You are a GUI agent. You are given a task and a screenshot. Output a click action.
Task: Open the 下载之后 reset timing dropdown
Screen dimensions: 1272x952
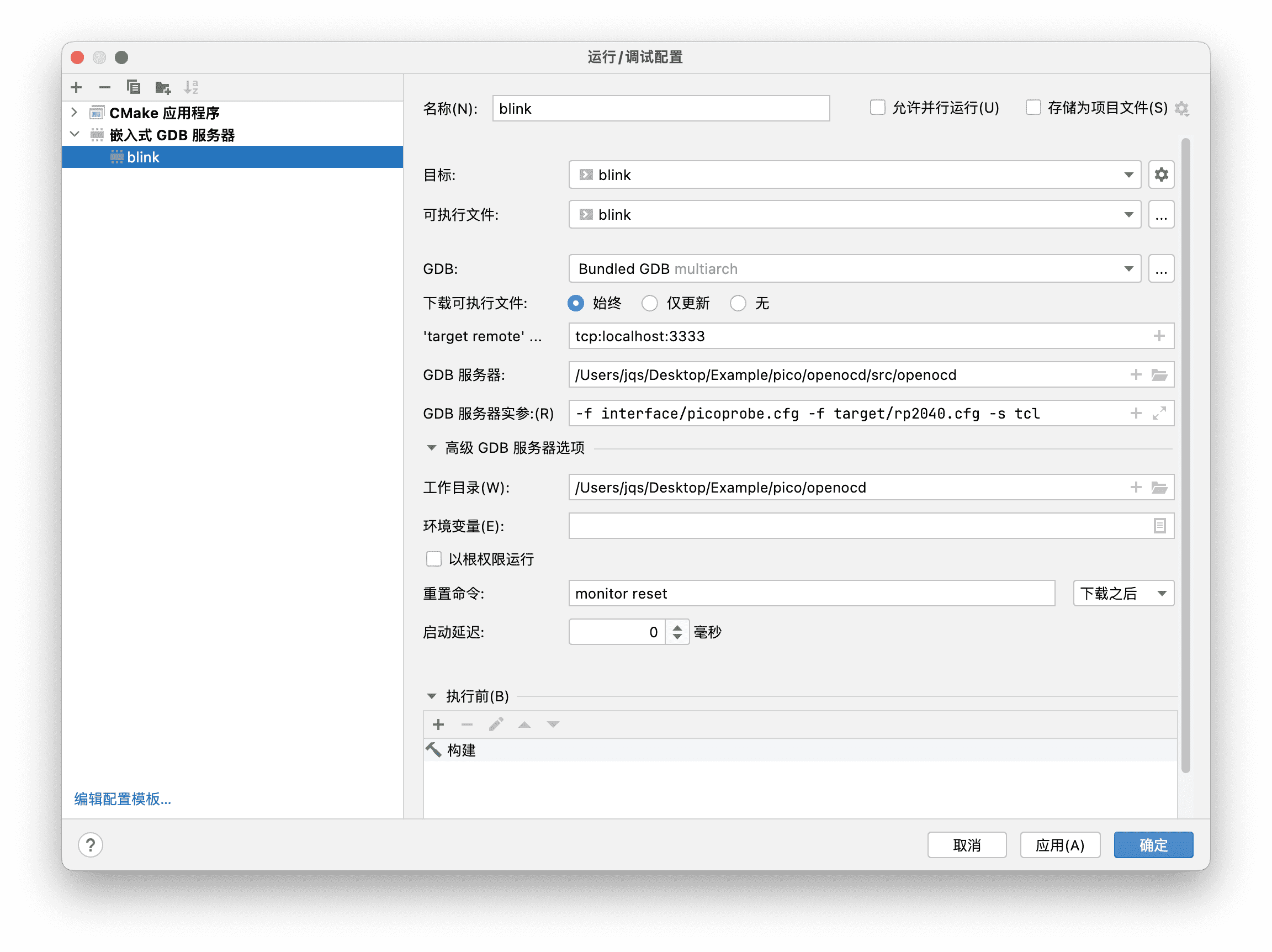1123,594
